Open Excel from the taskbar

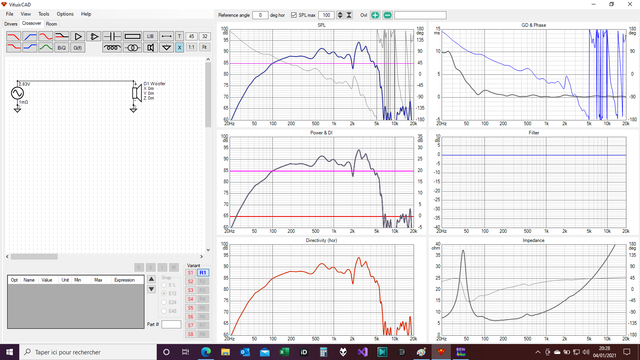click(284, 352)
